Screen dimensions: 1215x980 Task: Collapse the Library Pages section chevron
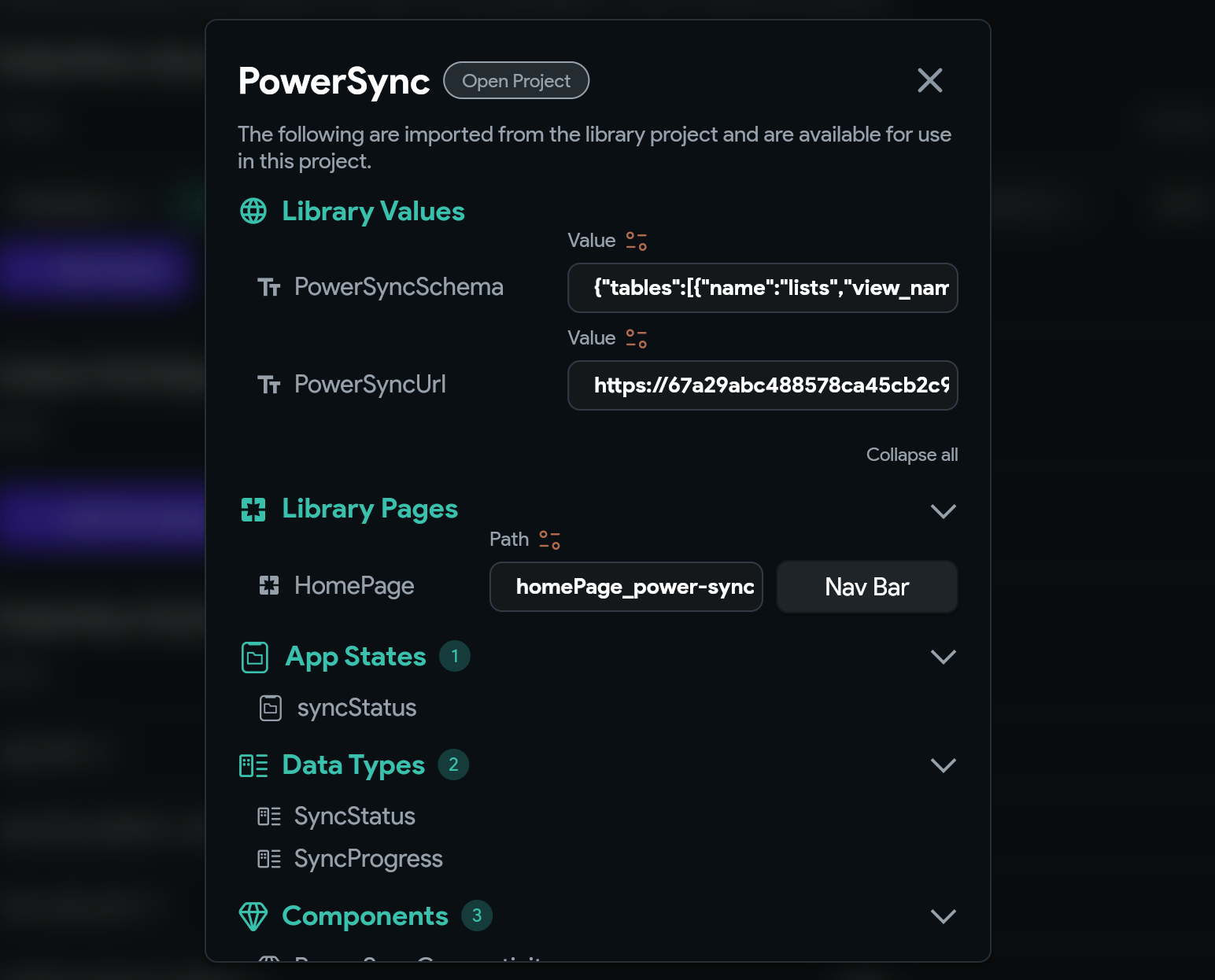(943, 511)
